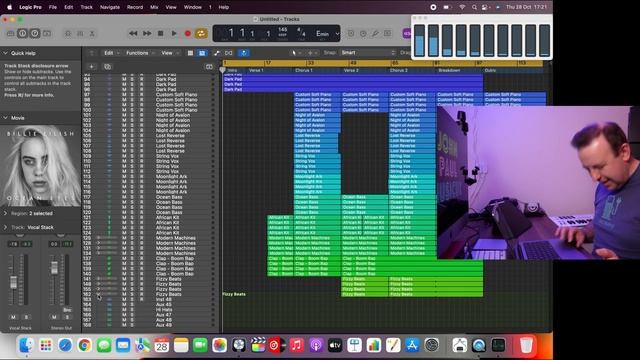Mute the Hi Hats track
The height and width of the screenshot is (360, 640).
(x=124, y=309)
